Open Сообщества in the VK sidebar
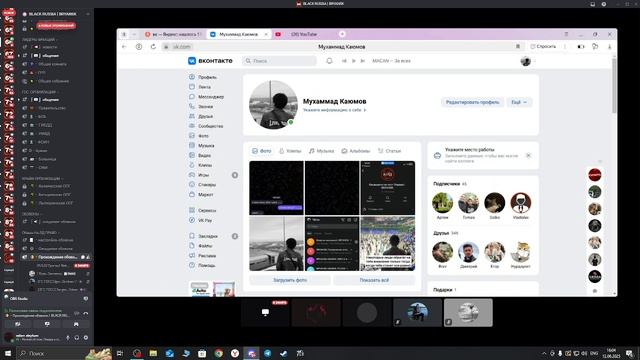640x360 pixels. point(206,126)
